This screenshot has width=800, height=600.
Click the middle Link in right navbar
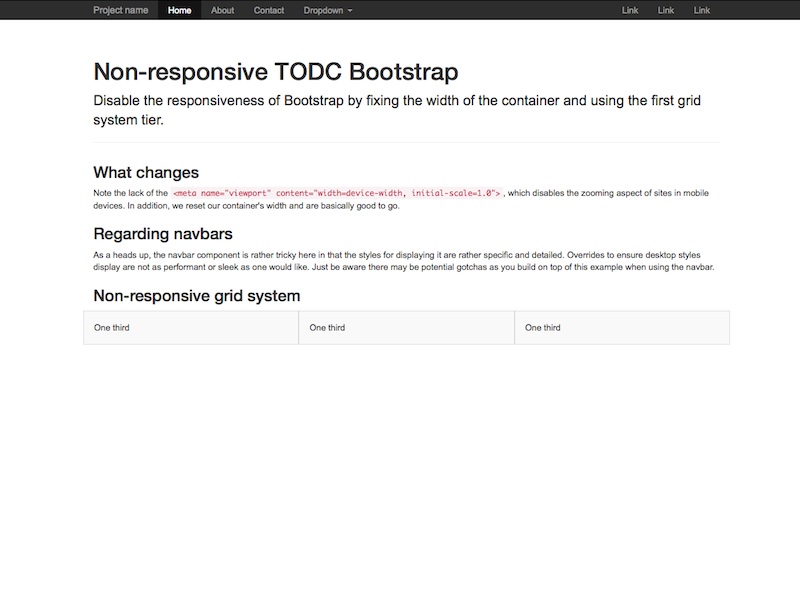tap(666, 10)
